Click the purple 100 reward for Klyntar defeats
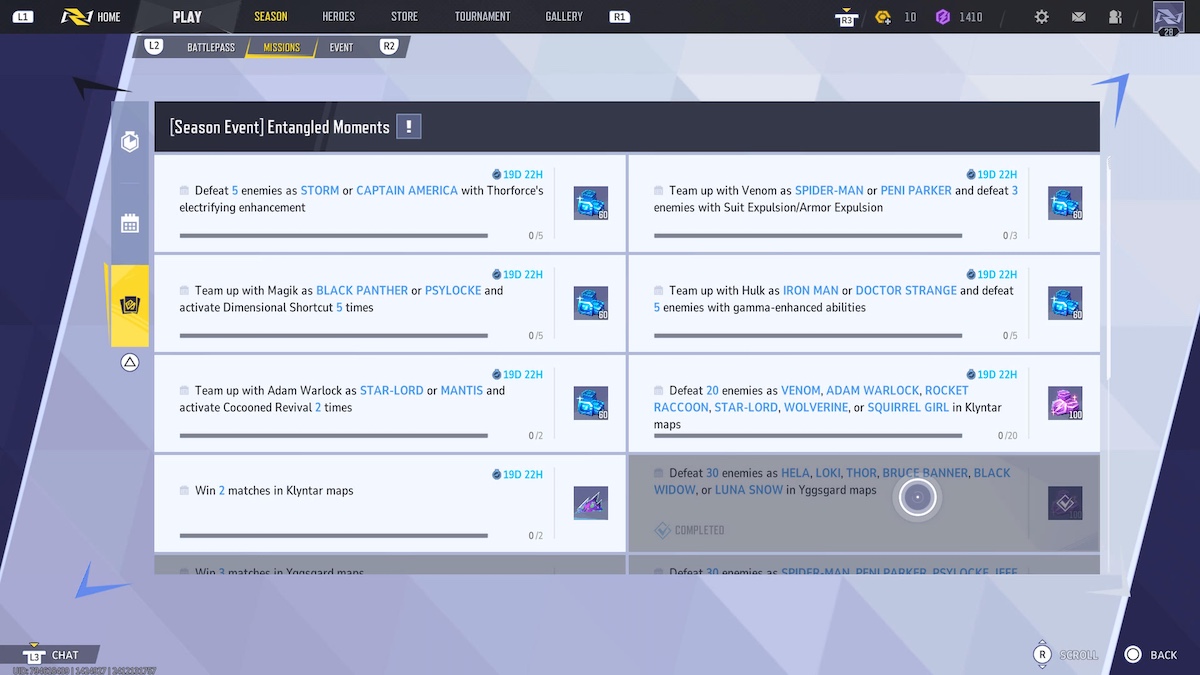 click(x=1065, y=403)
